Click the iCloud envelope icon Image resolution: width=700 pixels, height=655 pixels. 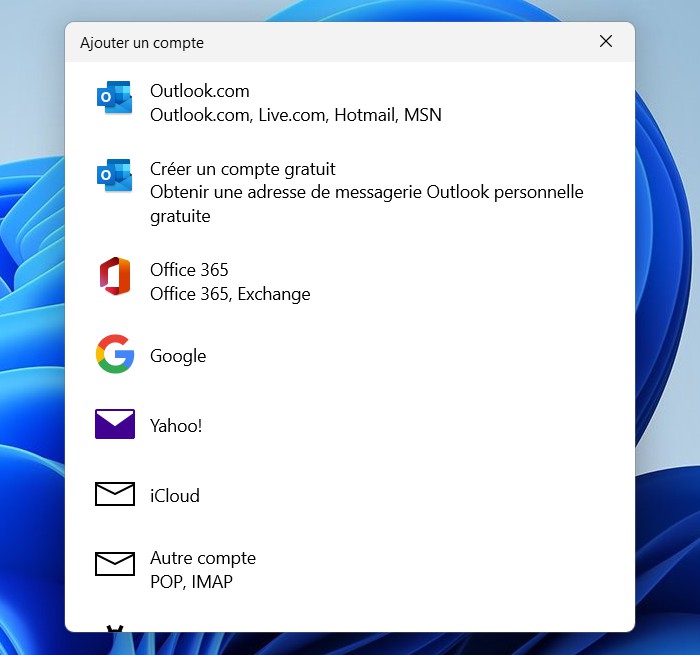tap(115, 494)
